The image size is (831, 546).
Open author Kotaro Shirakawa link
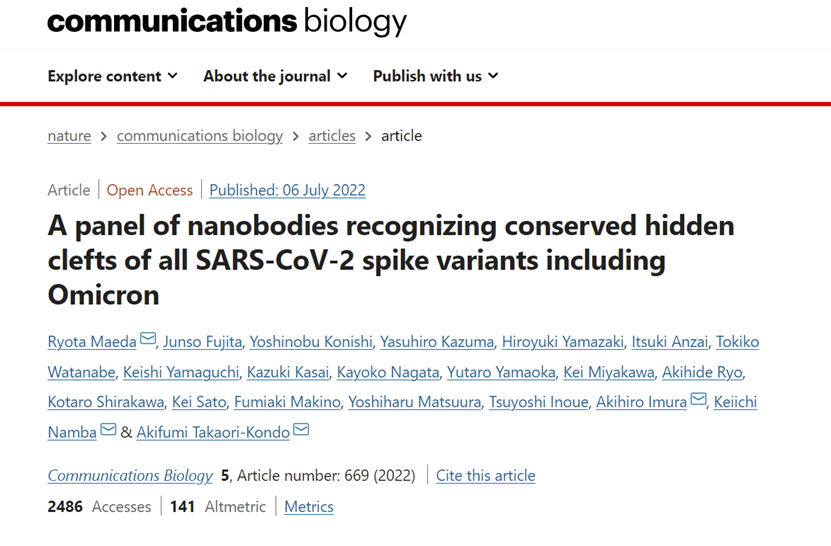pos(106,402)
